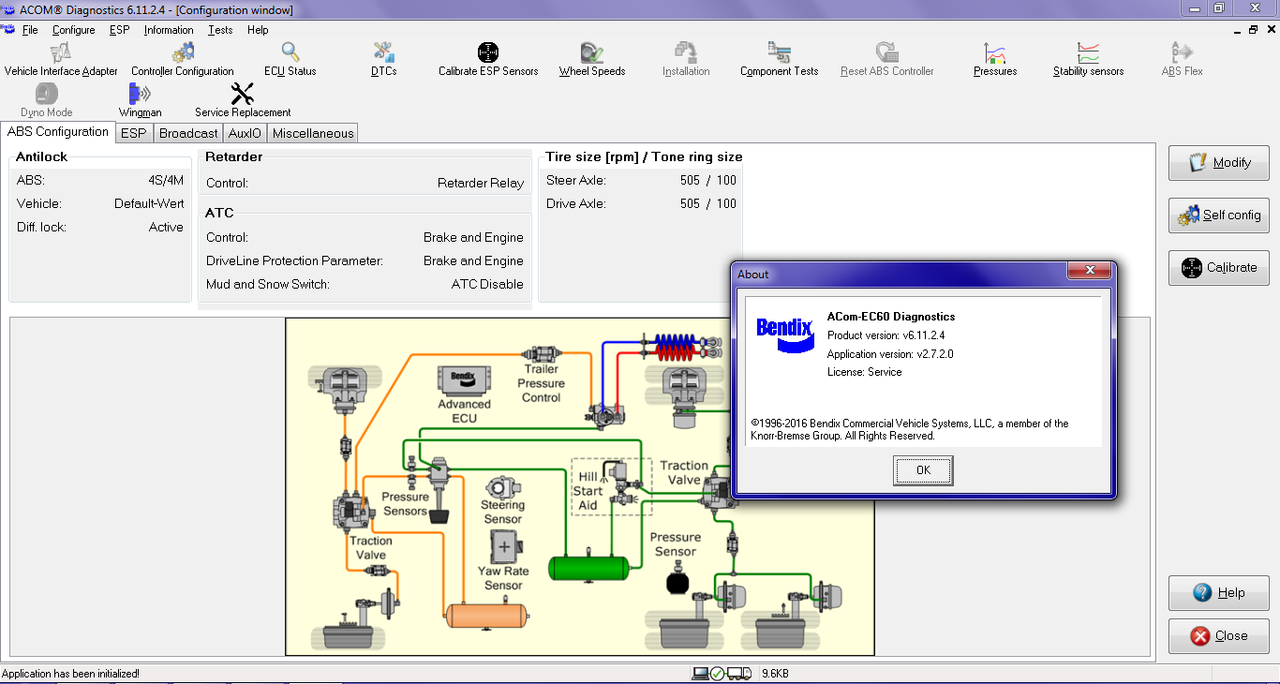The width and height of the screenshot is (1280, 684).
Task: Click Retarder Relay control value
Action: point(480,183)
